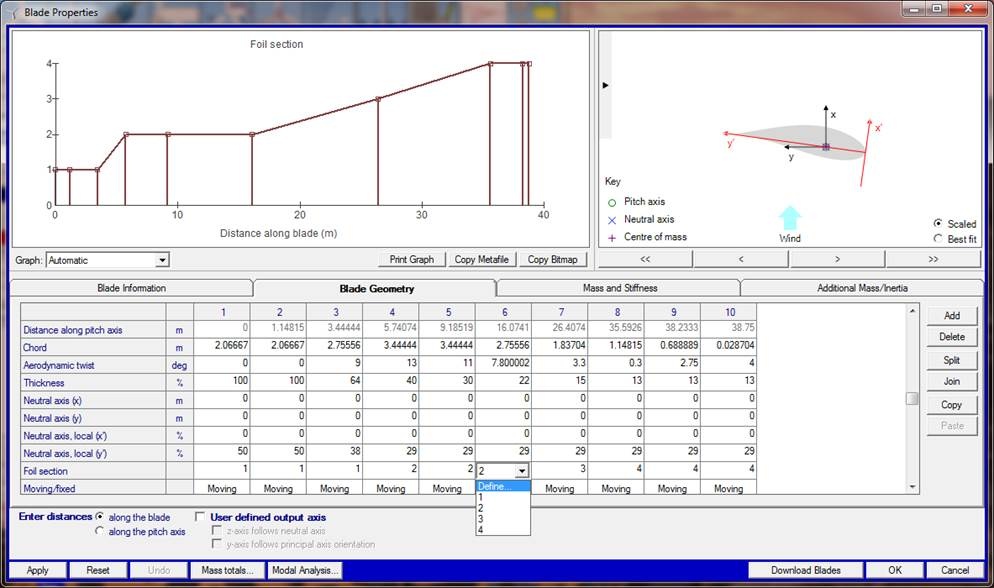Add a new blade station

tap(952, 316)
